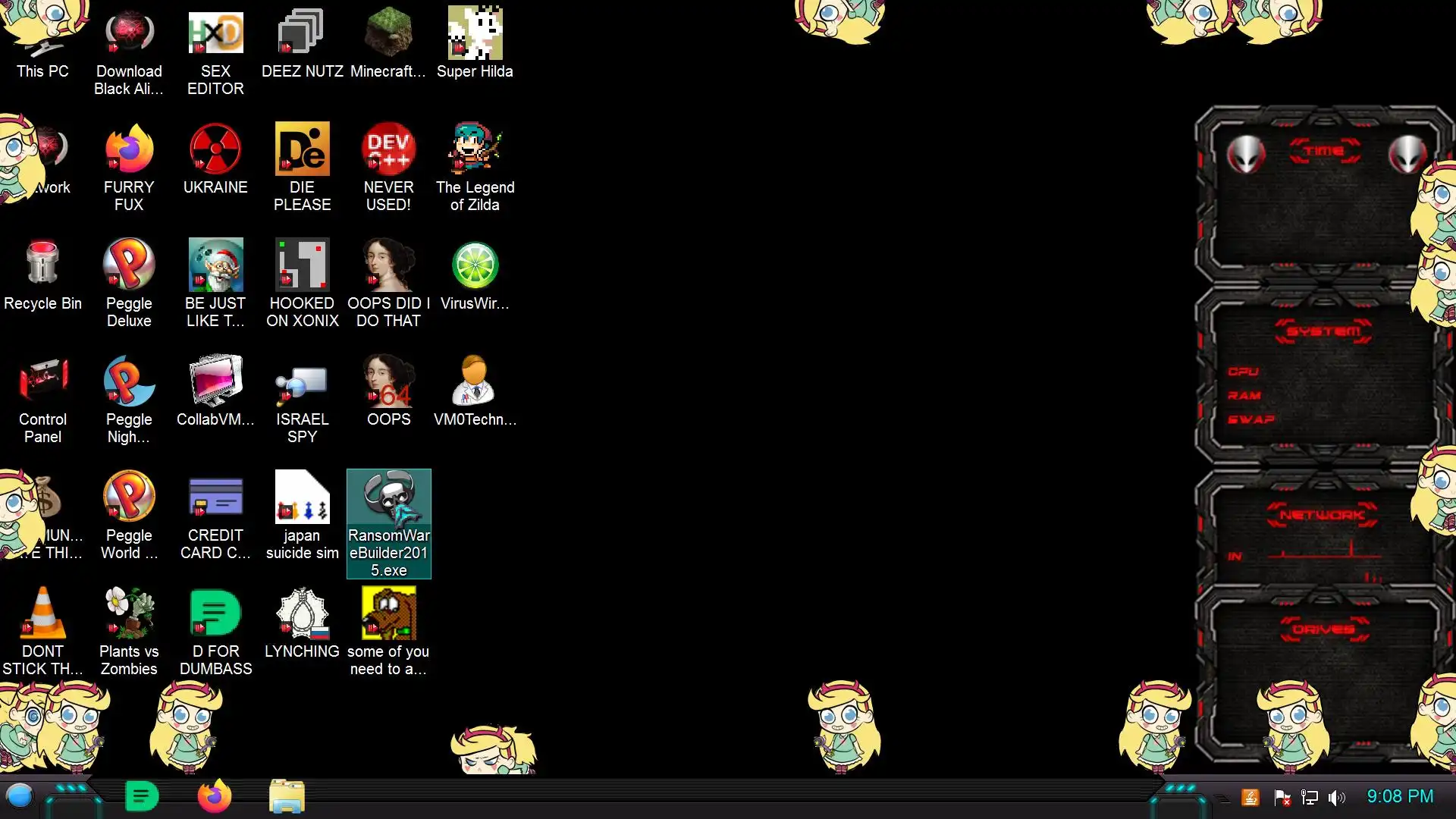This screenshot has height=819, width=1456.
Task: Select the Control Panel desktop icon
Action: (x=42, y=381)
